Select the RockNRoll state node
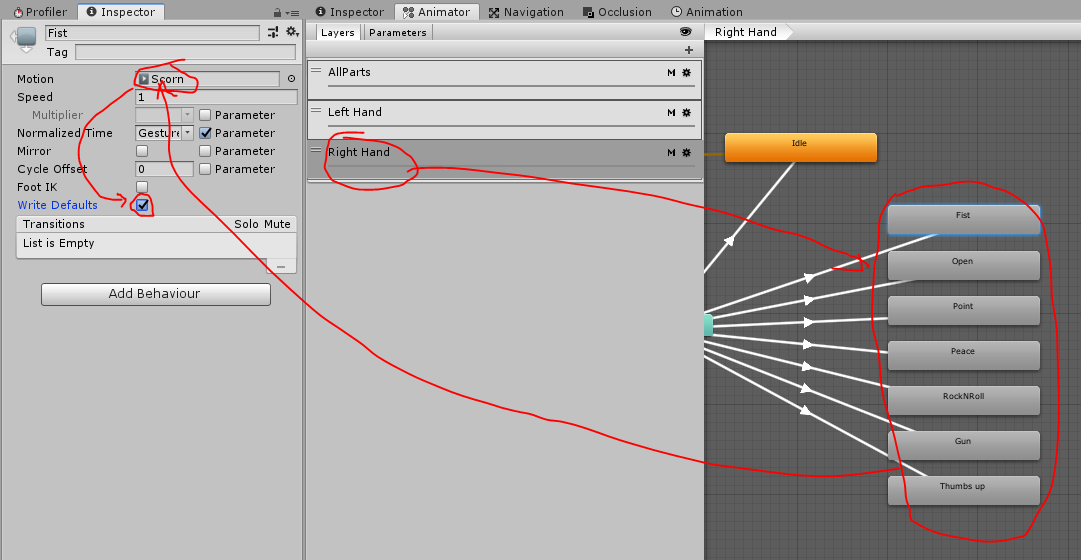 tap(964, 401)
